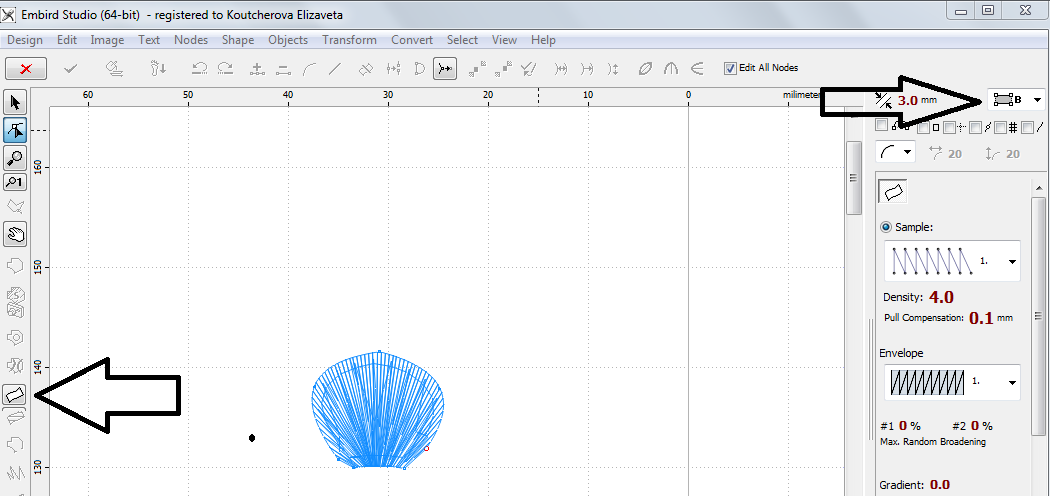The width and height of the screenshot is (1050, 496).
Task: Click the add node plus icon
Action: pyautogui.click(x=257, y=69)
